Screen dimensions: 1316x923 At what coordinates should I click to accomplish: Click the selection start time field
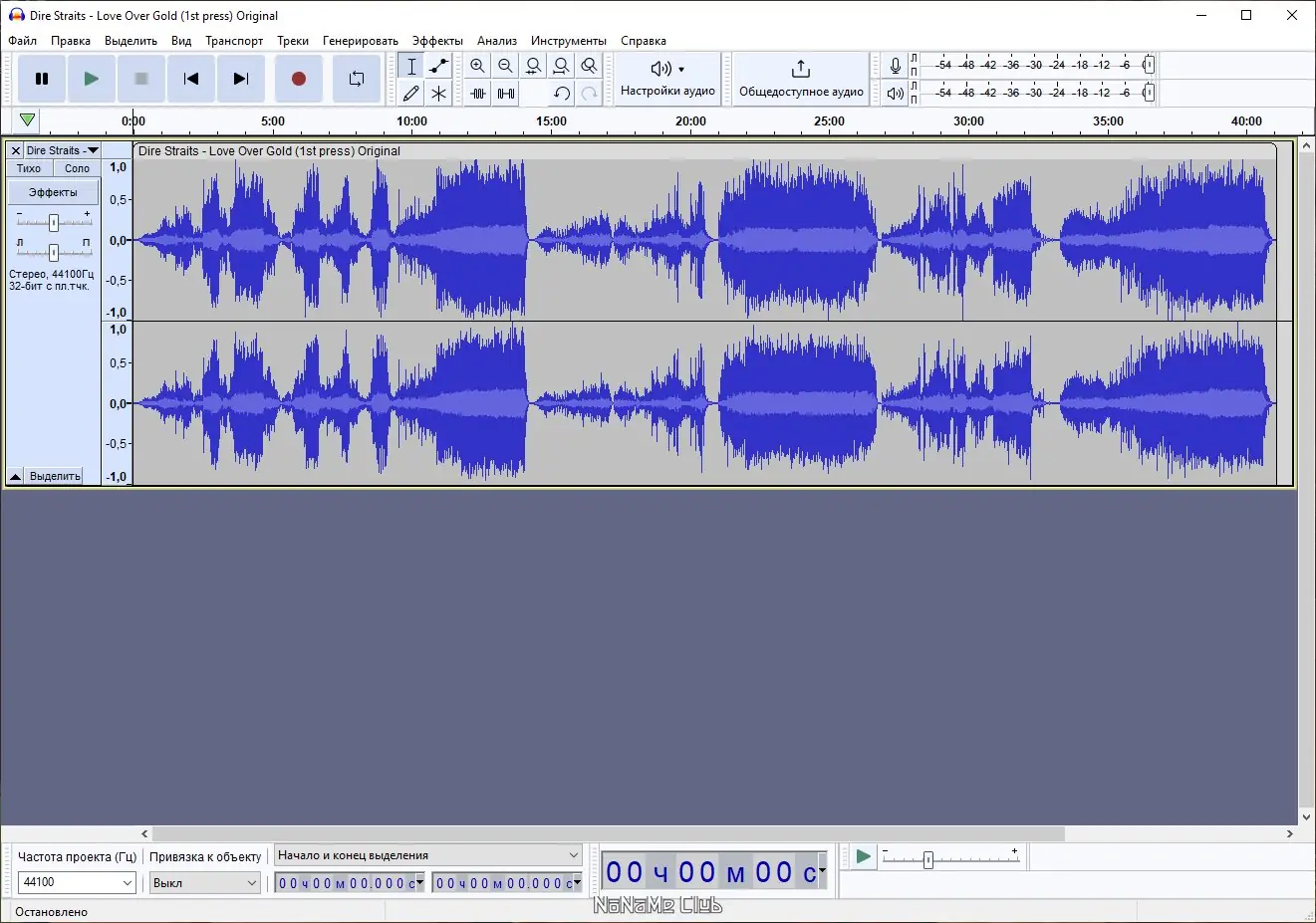coord(345,883)
